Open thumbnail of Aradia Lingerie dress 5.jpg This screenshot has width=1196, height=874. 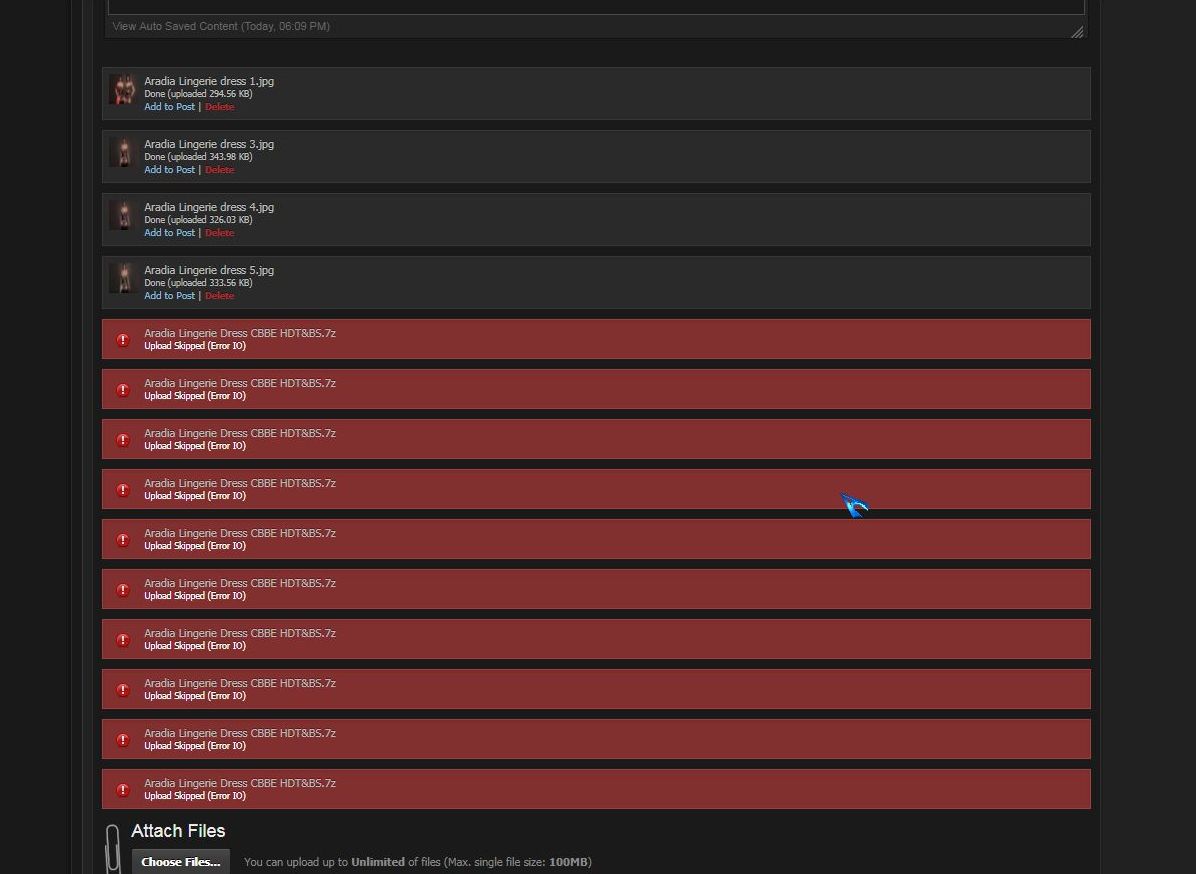click(x=123, y=279)
